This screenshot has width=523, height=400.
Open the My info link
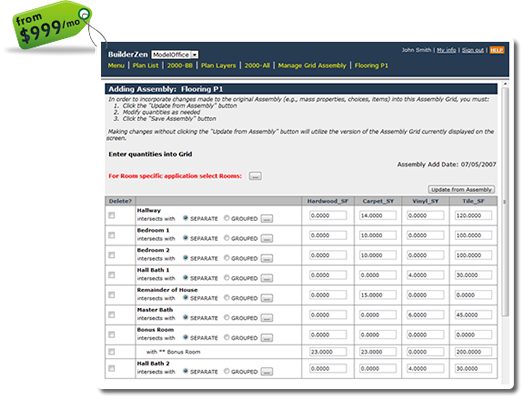pos(446,50)
